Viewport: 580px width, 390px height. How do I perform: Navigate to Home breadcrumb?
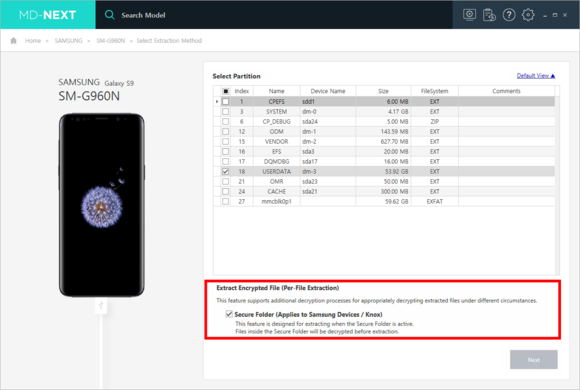(33, 41)
